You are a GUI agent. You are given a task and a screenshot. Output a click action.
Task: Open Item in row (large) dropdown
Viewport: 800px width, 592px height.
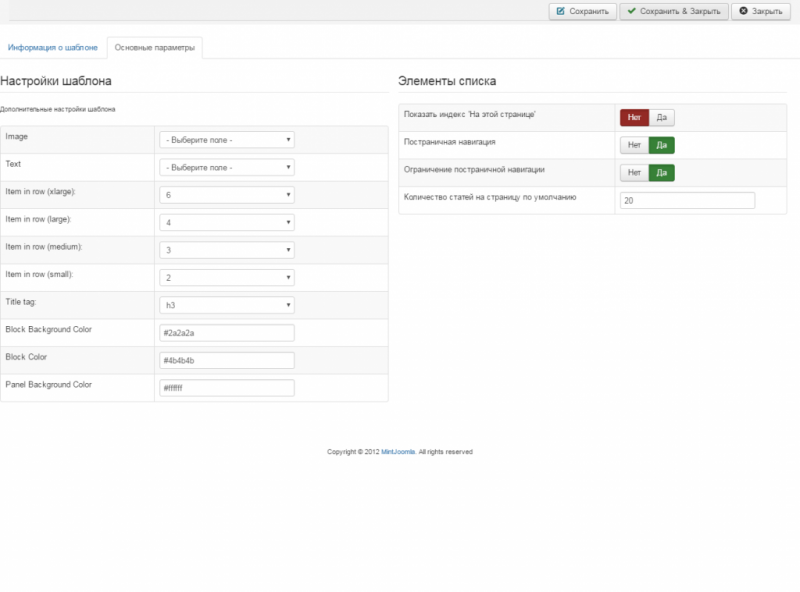[x=226, y=223]
